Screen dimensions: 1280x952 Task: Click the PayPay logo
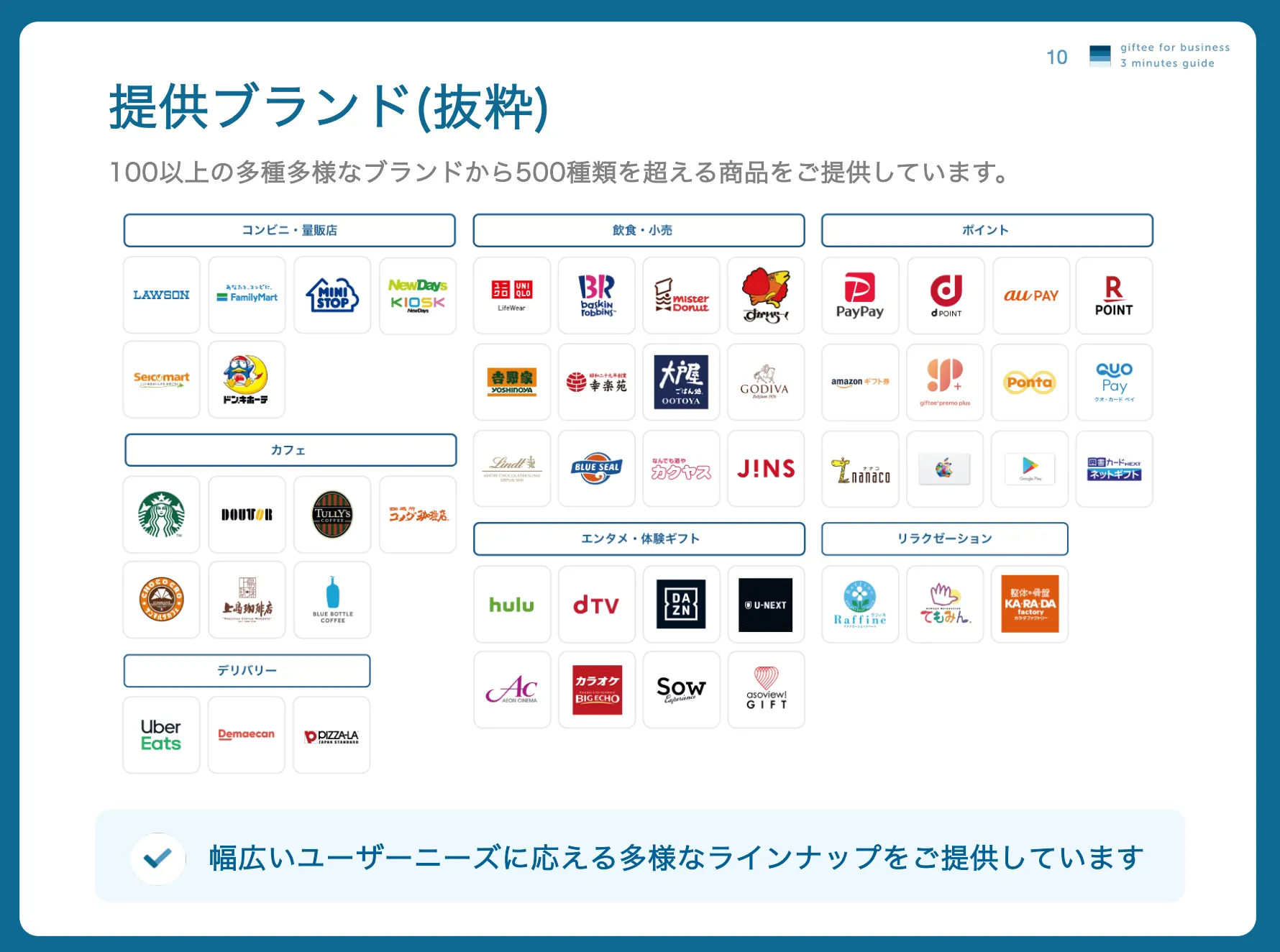pyautogui.click(x=860, y=296)
